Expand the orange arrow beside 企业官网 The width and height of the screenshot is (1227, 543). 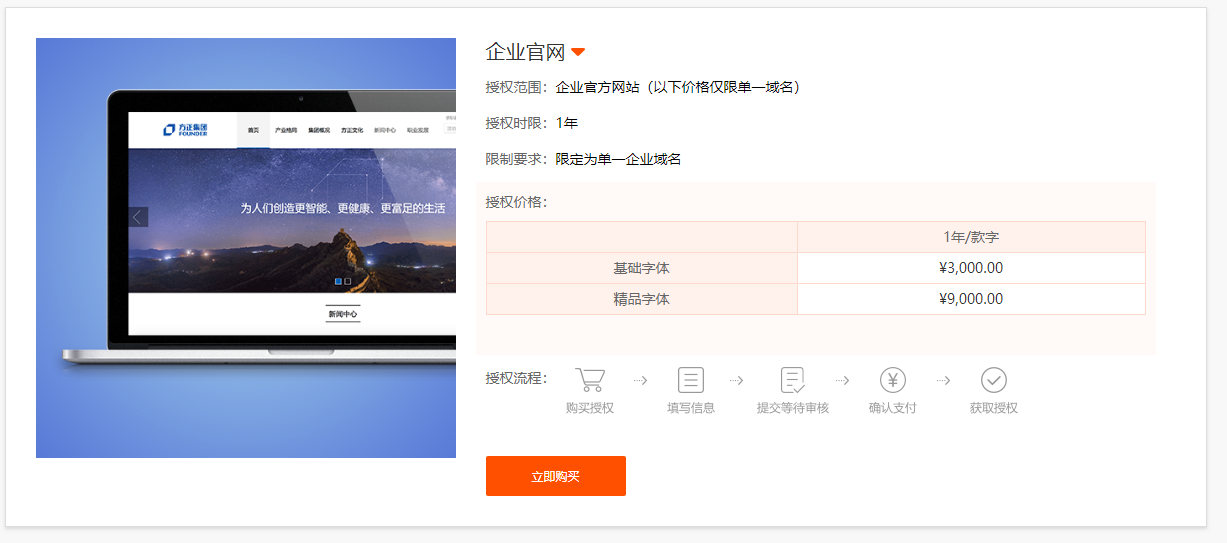[x=578, y=53]
